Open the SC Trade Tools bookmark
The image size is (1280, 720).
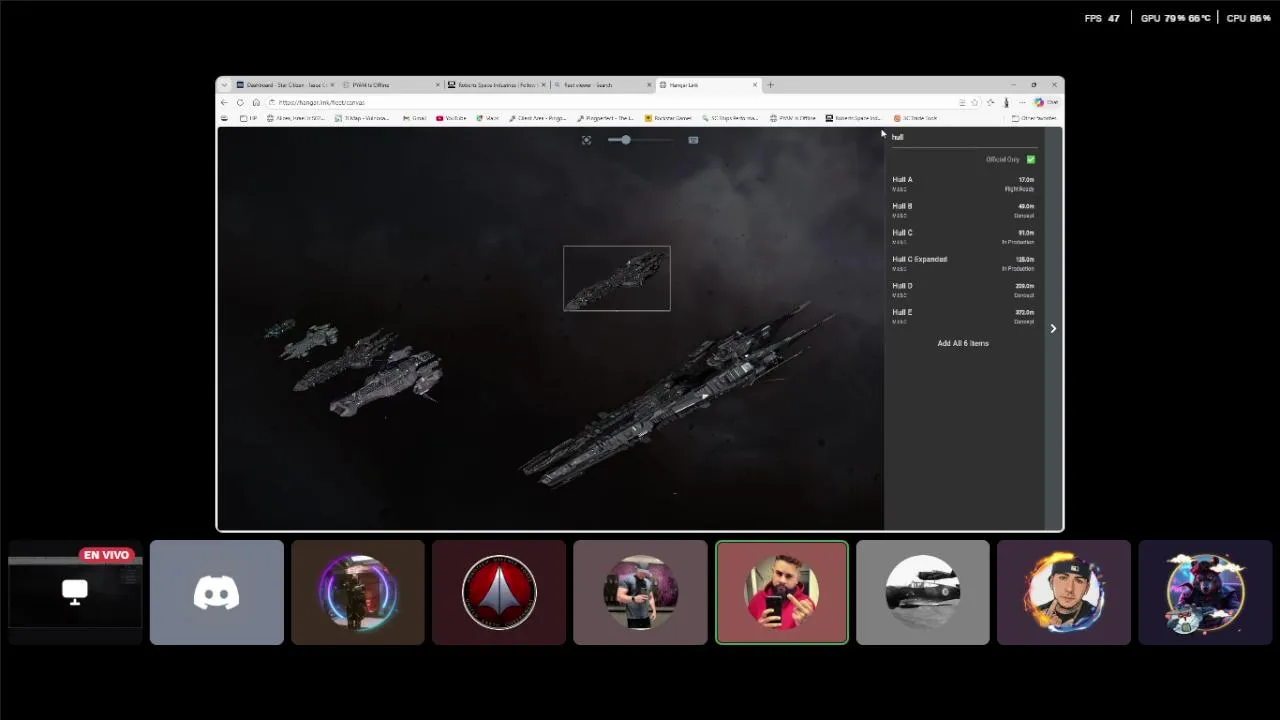[x=915, y=118]
